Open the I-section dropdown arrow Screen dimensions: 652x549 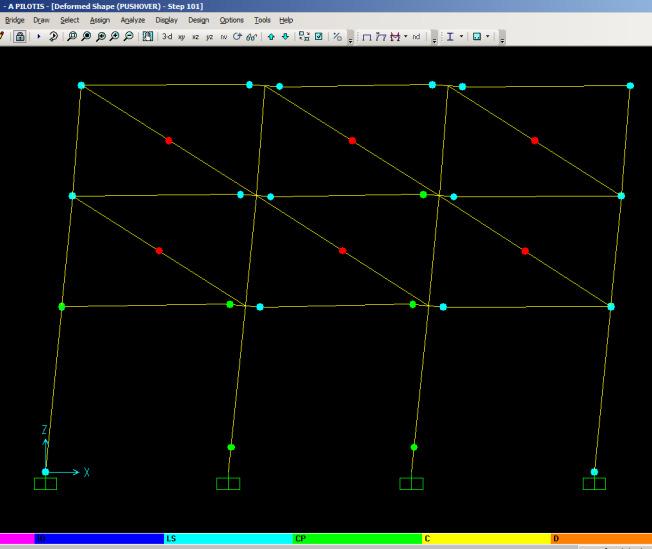coord(461,37)
